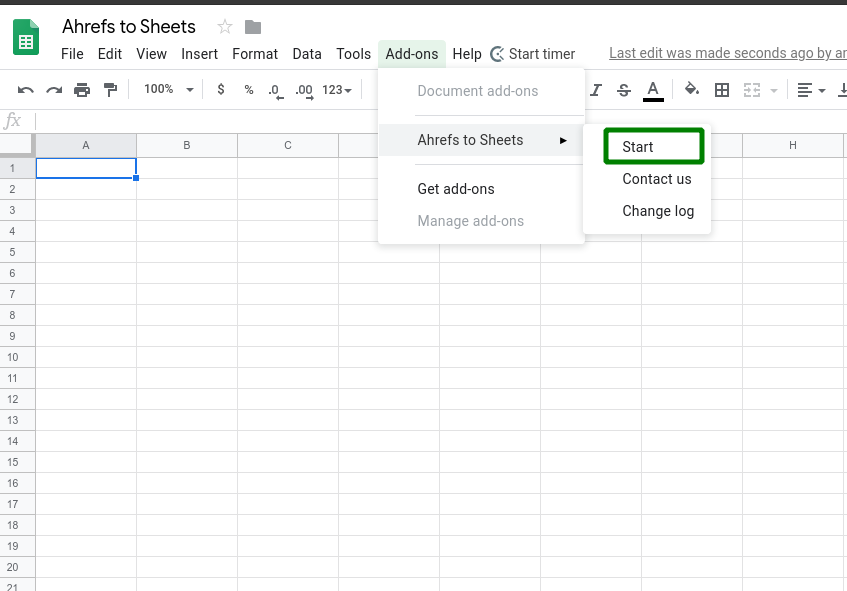Star the Ahrefs to Sheets spreadsheet
The image size is (847, 591).
click(224, 26)
